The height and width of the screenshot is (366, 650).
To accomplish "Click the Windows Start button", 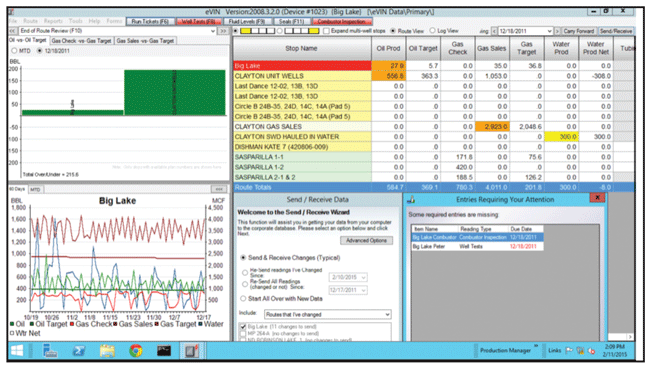I will tap(17, 351).
